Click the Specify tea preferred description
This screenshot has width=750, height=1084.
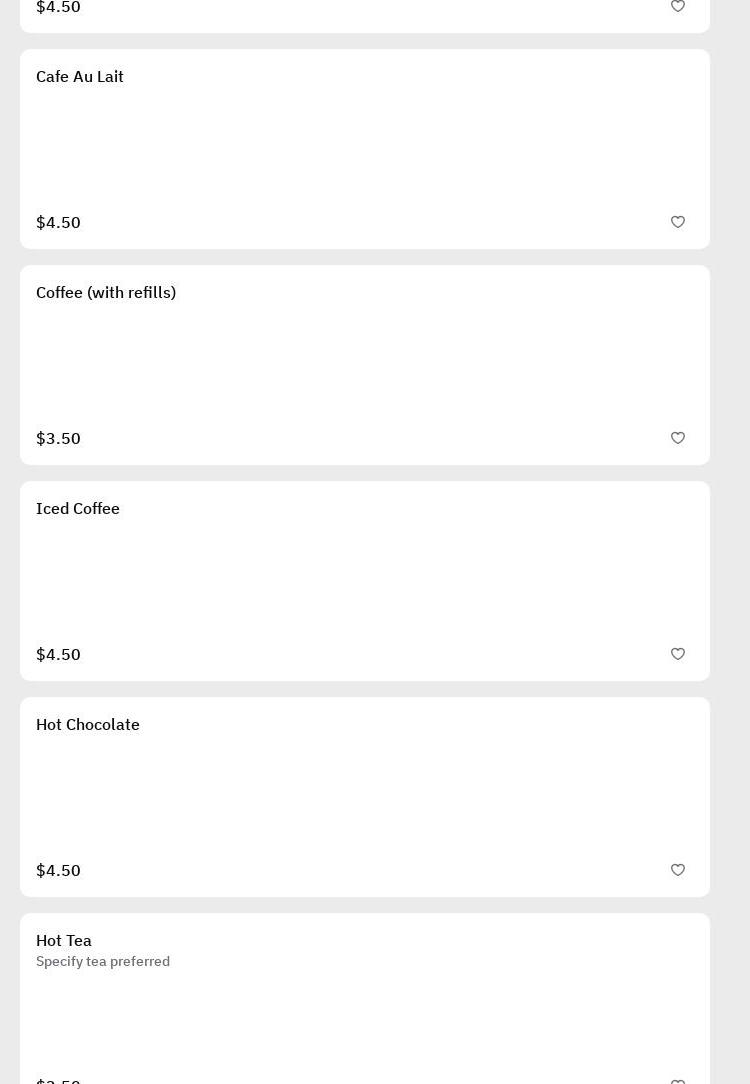103,962
